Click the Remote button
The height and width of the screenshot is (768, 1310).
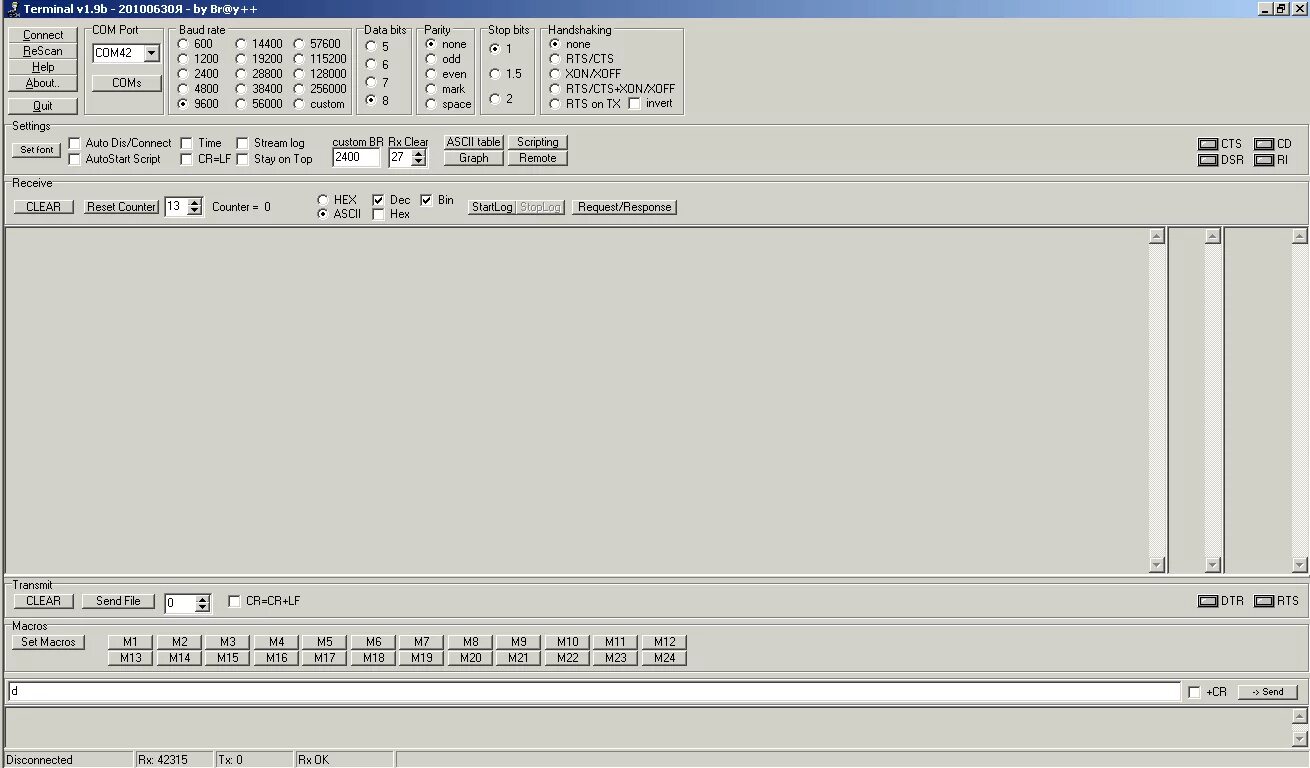point(537,158)
